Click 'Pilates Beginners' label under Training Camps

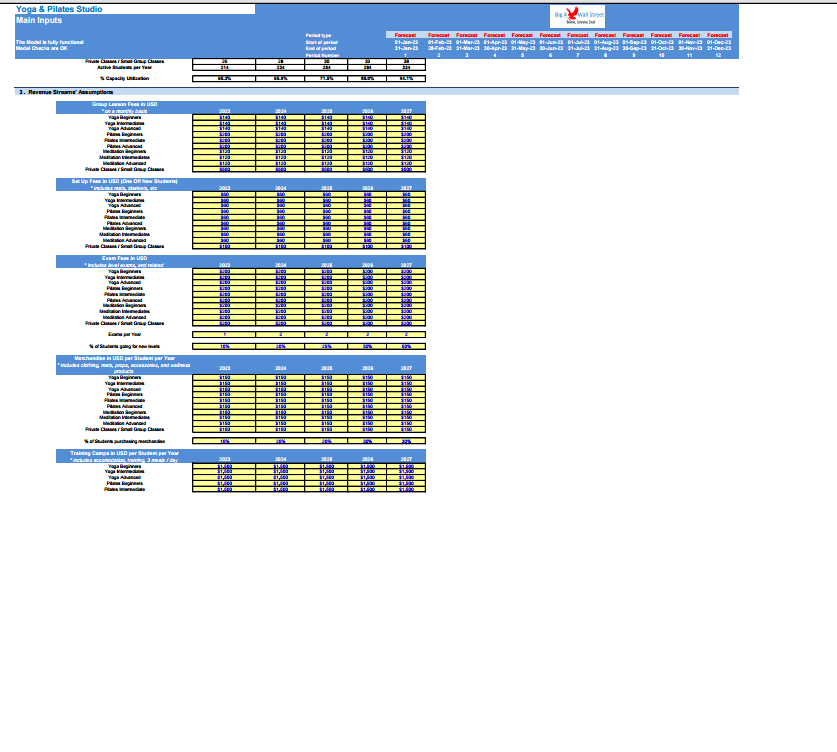click(x=124, y=484)
